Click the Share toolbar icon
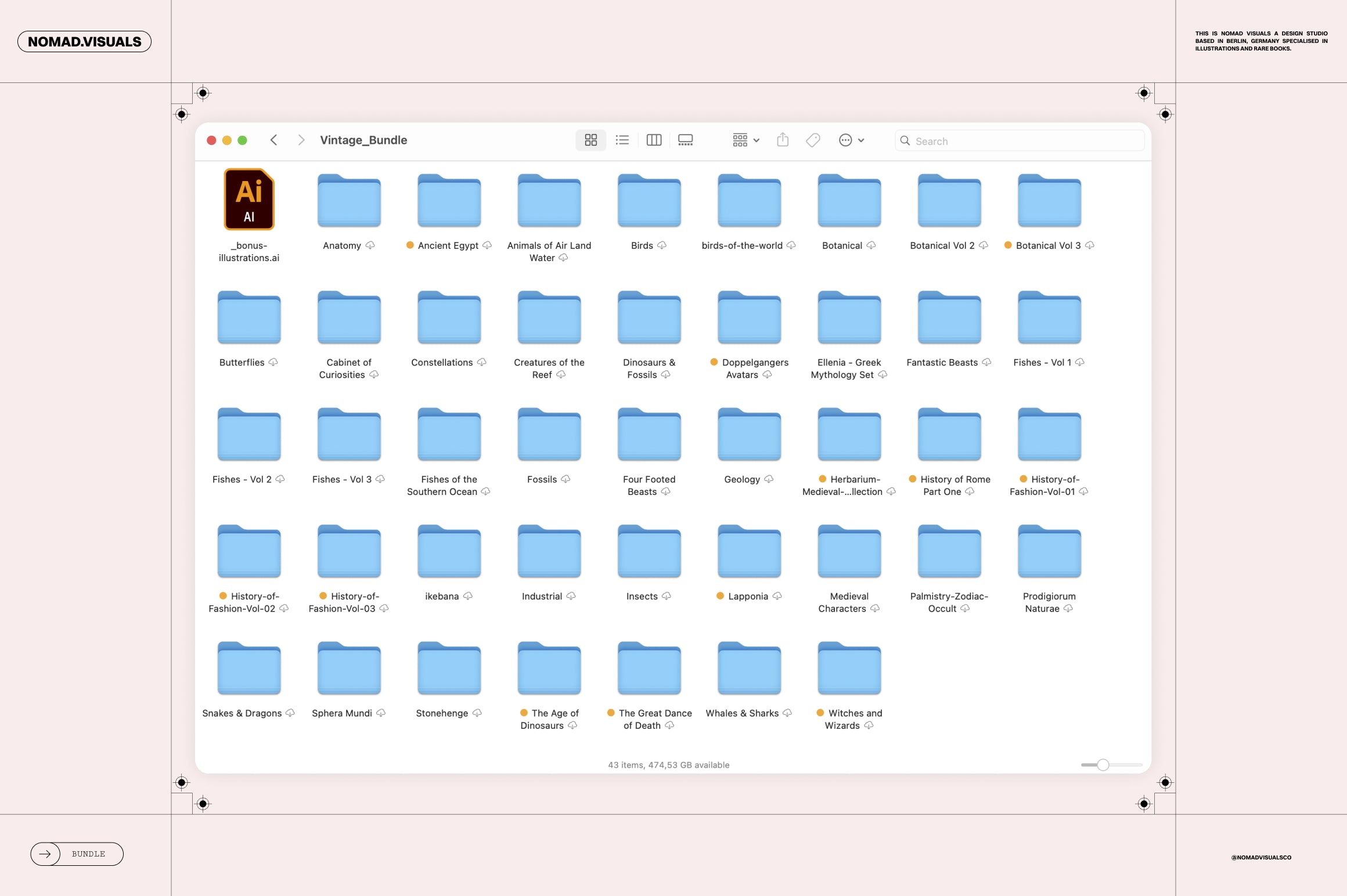The image size is (1347, 896). tap(783, 140)
